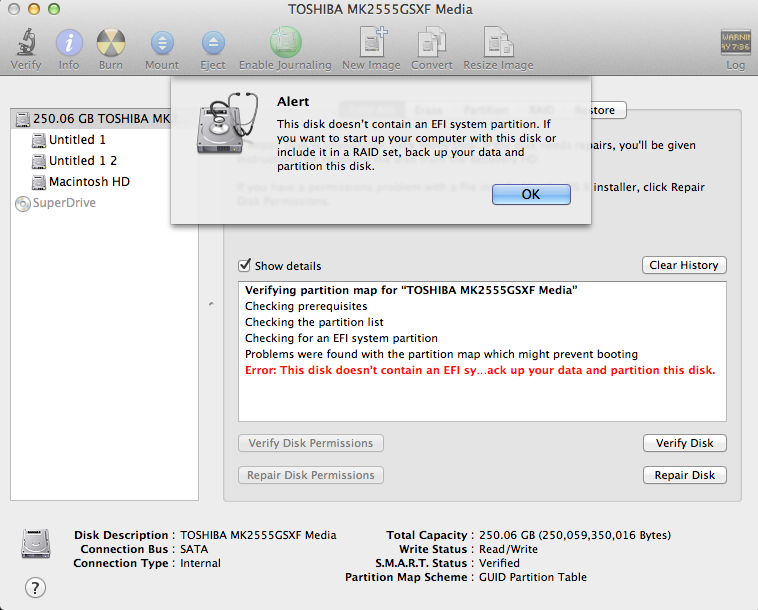Click the Verify Disk button

685,443
